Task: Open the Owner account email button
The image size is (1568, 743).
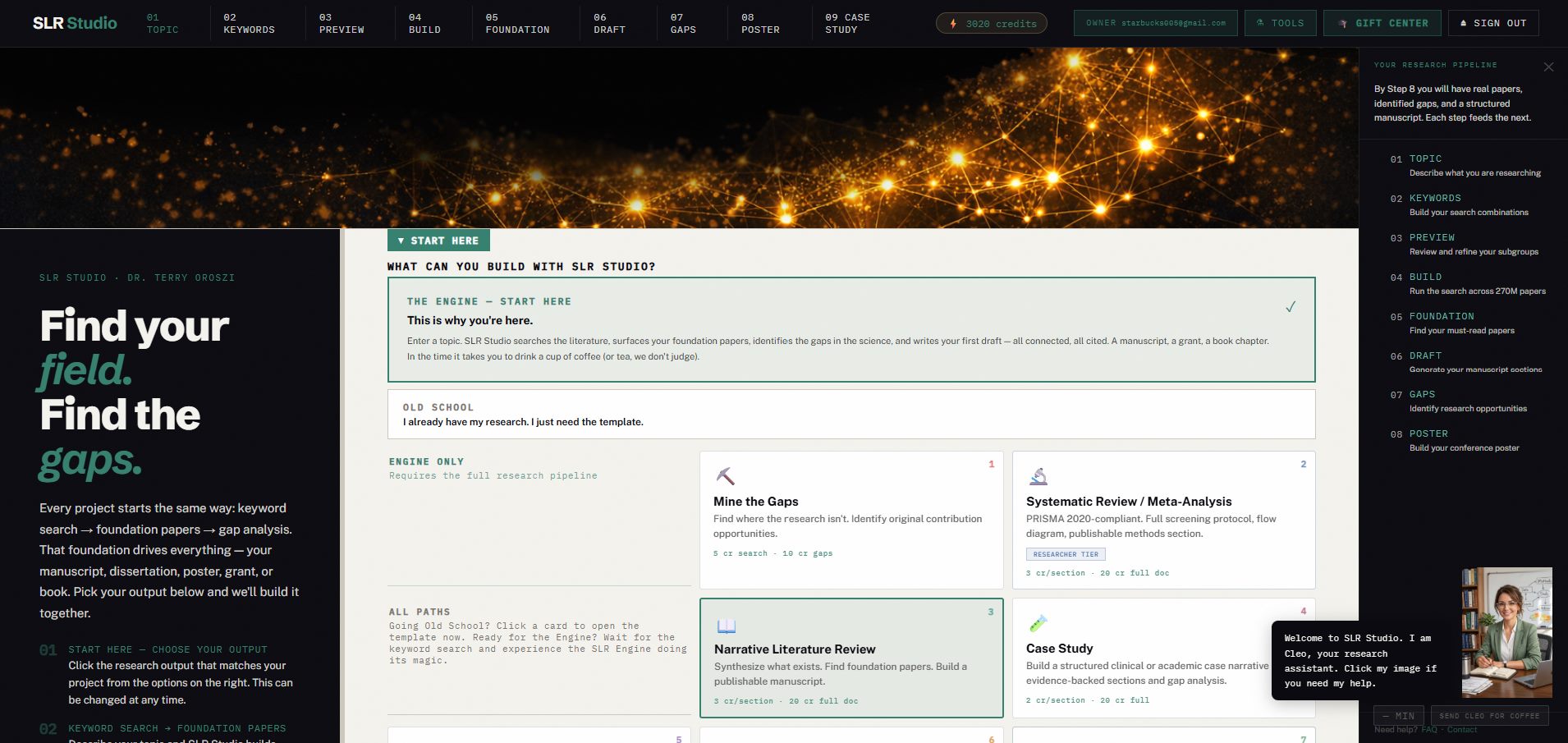Action: (1155, 23)
